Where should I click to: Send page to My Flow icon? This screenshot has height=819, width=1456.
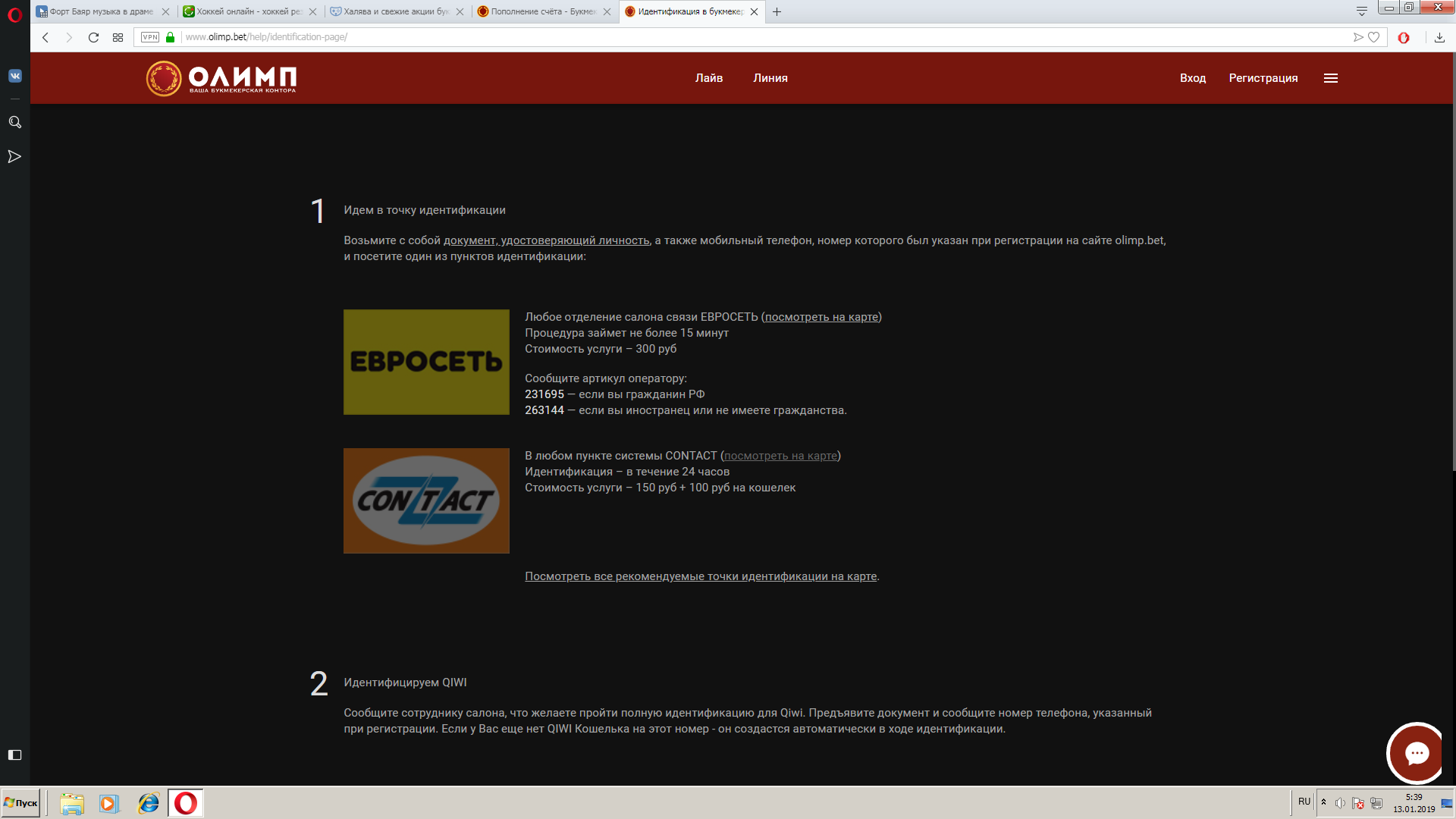coord(1358,37)
